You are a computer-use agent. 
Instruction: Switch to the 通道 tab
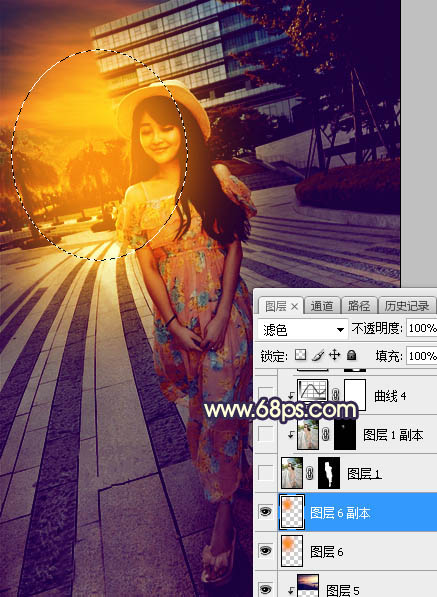pyautogui.click(x=322, y=306)
